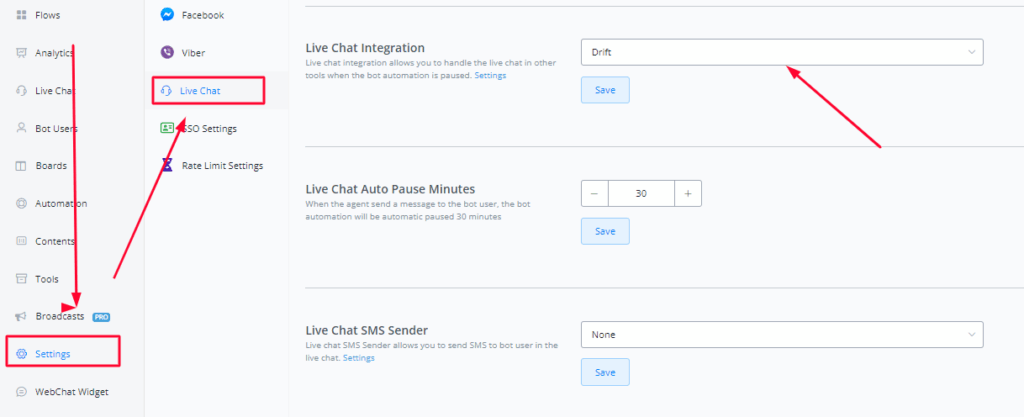Select the Live Chat settings tab
Screen dimensions: 1024x417
[x=208, y=91]
